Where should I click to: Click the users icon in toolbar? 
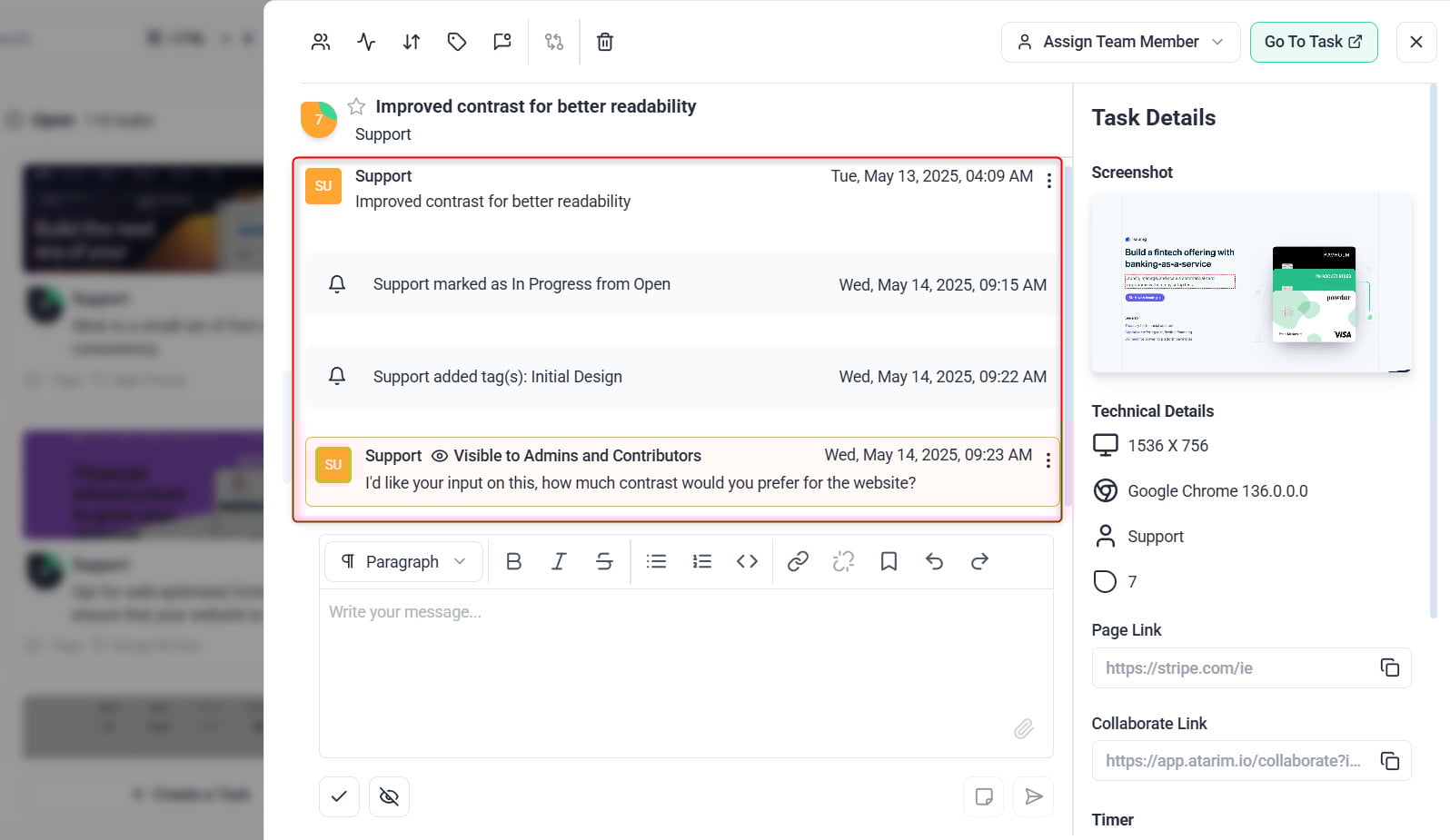tap(321, 42)
